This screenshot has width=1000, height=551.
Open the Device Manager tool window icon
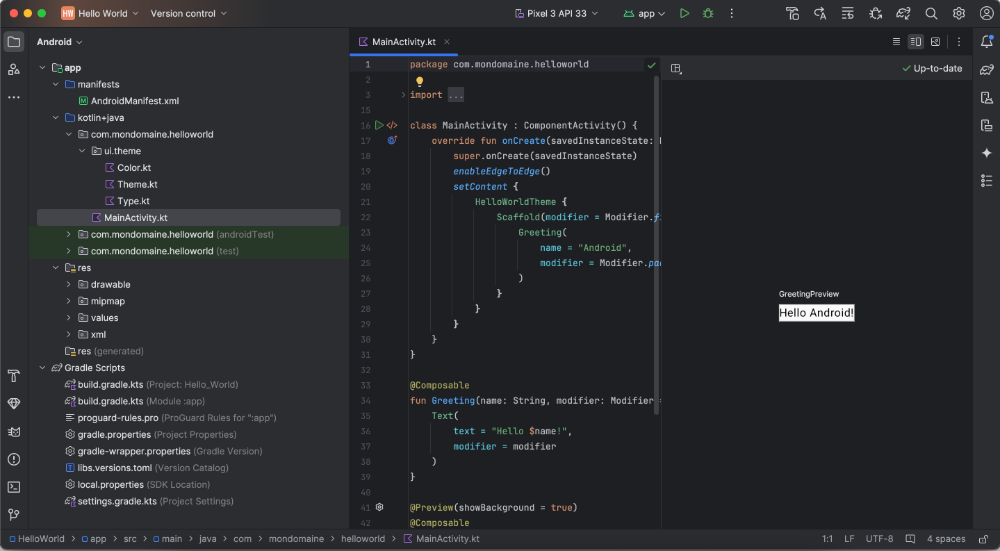pyautogui.click(x=987, y=98)
